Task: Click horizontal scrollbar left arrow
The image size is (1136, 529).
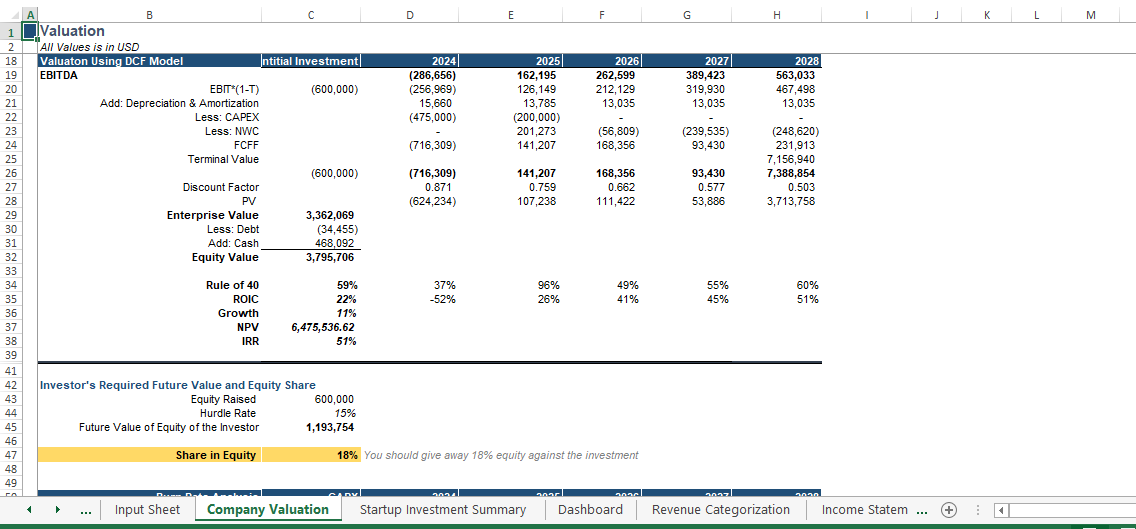Action: coord(1001,510)
